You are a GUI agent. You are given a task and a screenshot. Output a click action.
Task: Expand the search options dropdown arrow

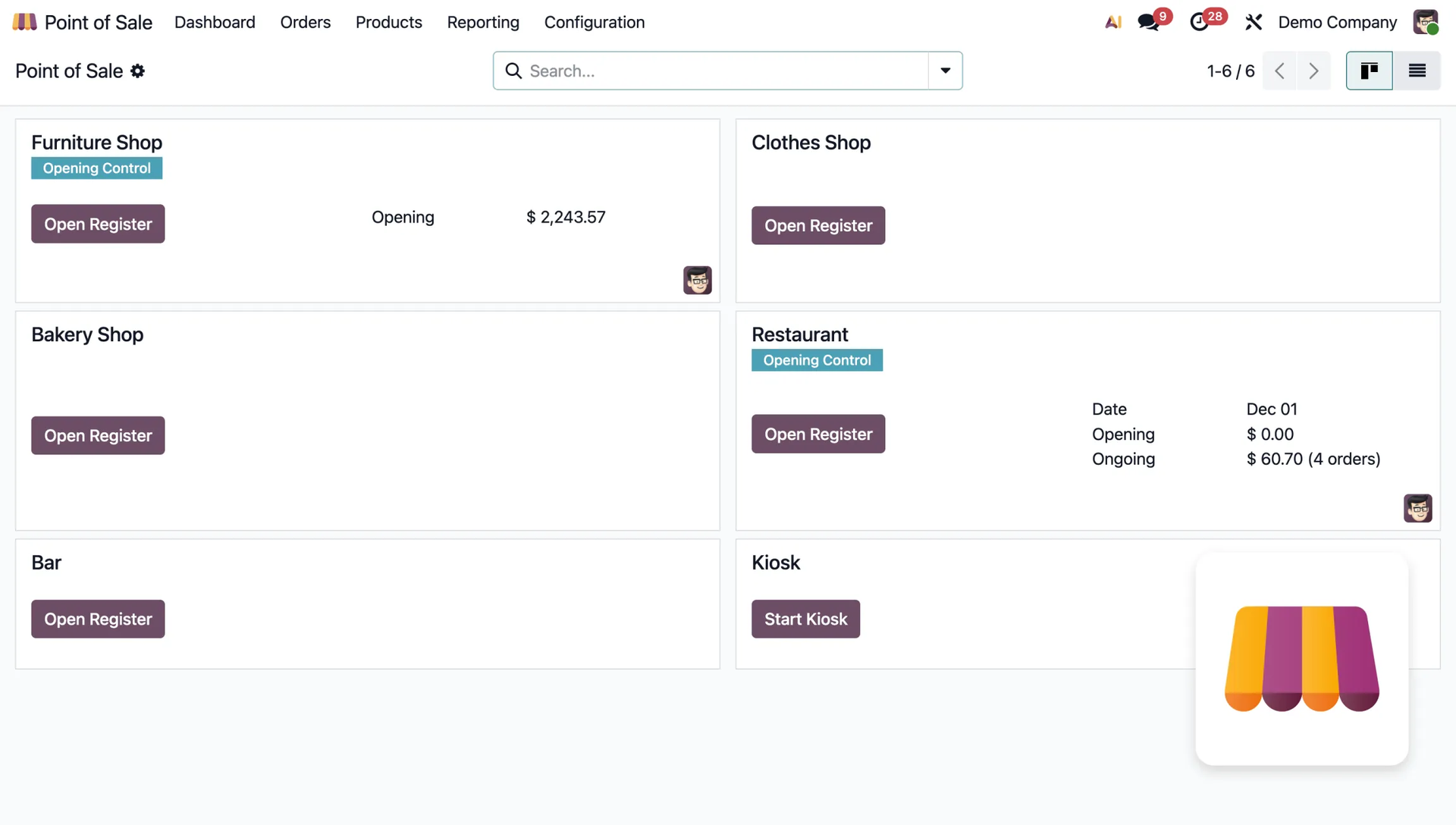tap(946, 71)
